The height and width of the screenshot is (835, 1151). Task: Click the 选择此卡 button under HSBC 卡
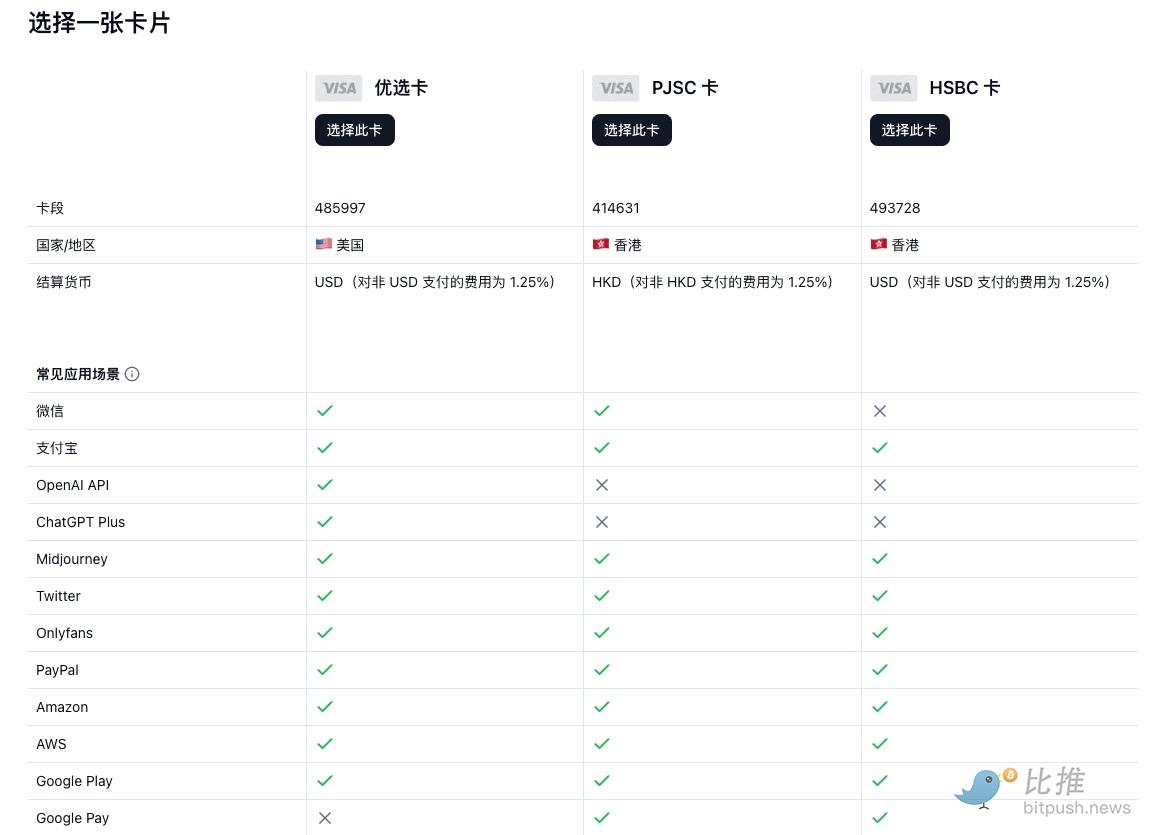tap(909, 130)
